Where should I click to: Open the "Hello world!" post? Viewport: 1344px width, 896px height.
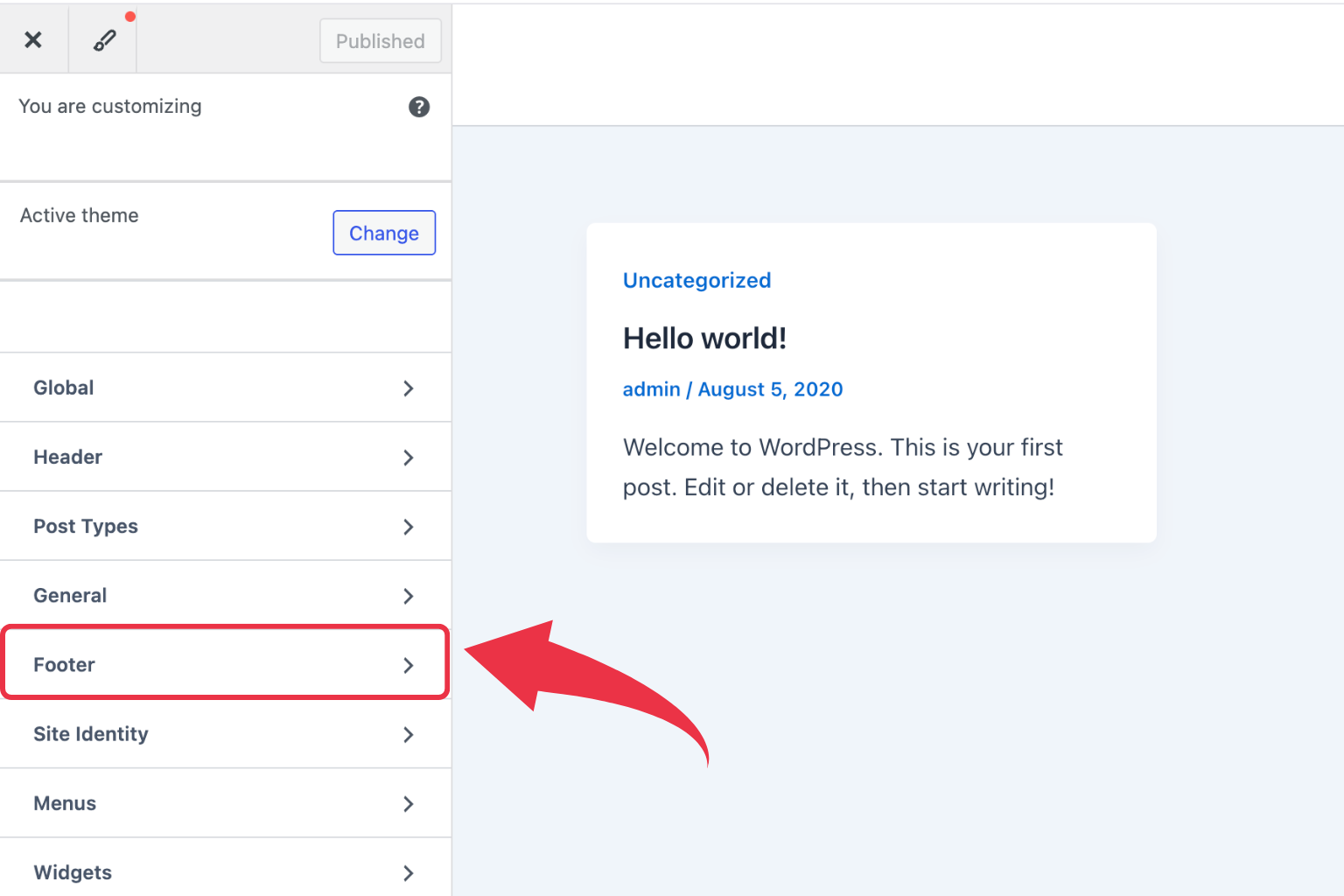click(704, 338)
